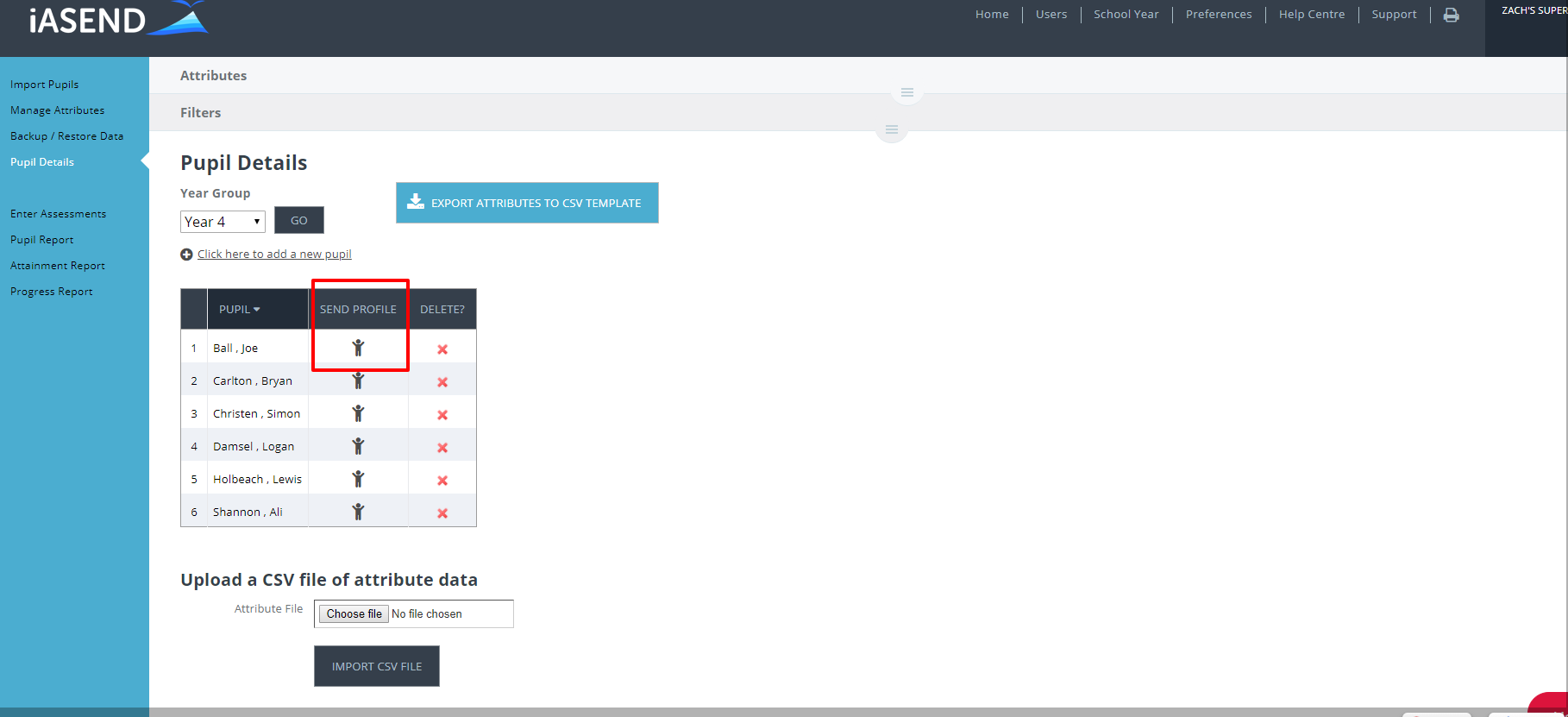Open Progress Report in sidebar
1568x717 pixels.
[52, 292]
